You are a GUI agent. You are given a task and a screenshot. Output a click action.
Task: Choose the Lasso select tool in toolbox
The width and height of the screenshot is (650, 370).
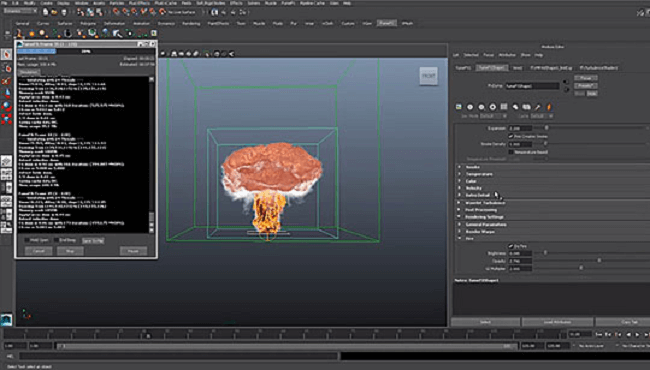(x=7, y=68)
